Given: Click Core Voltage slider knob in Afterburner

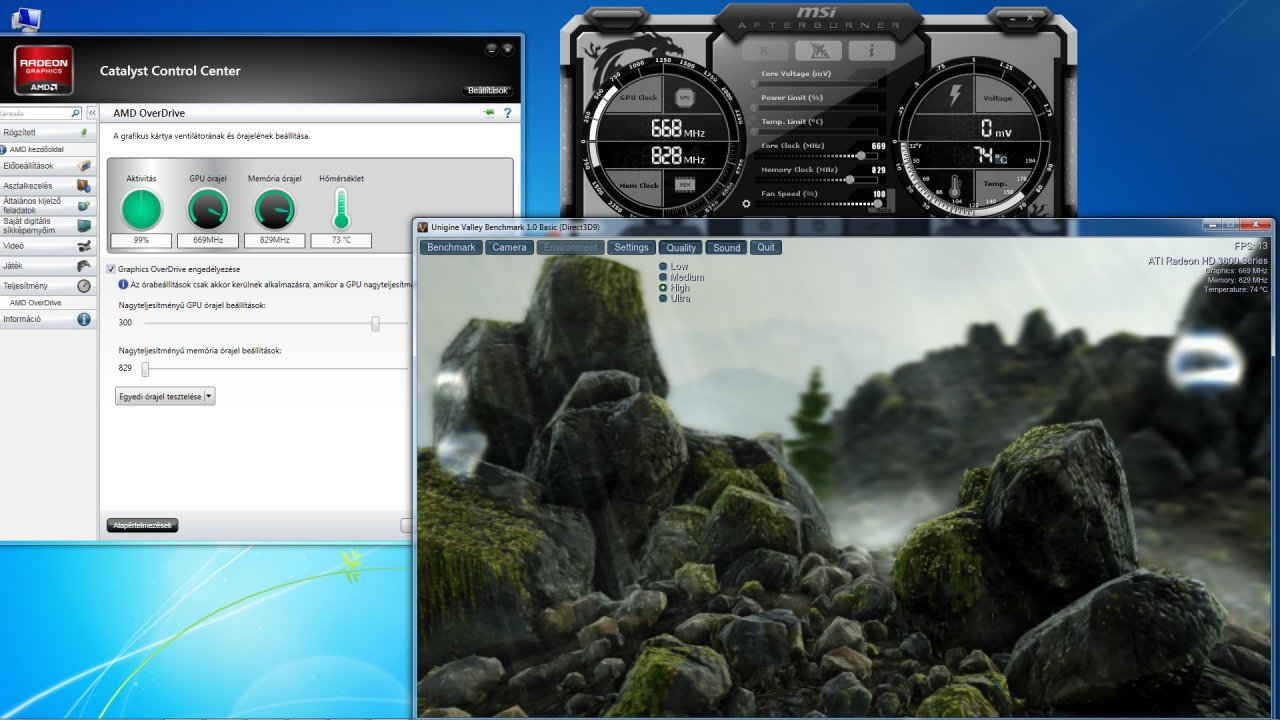Looking at the screenshot, I should (x=754, y=84).
